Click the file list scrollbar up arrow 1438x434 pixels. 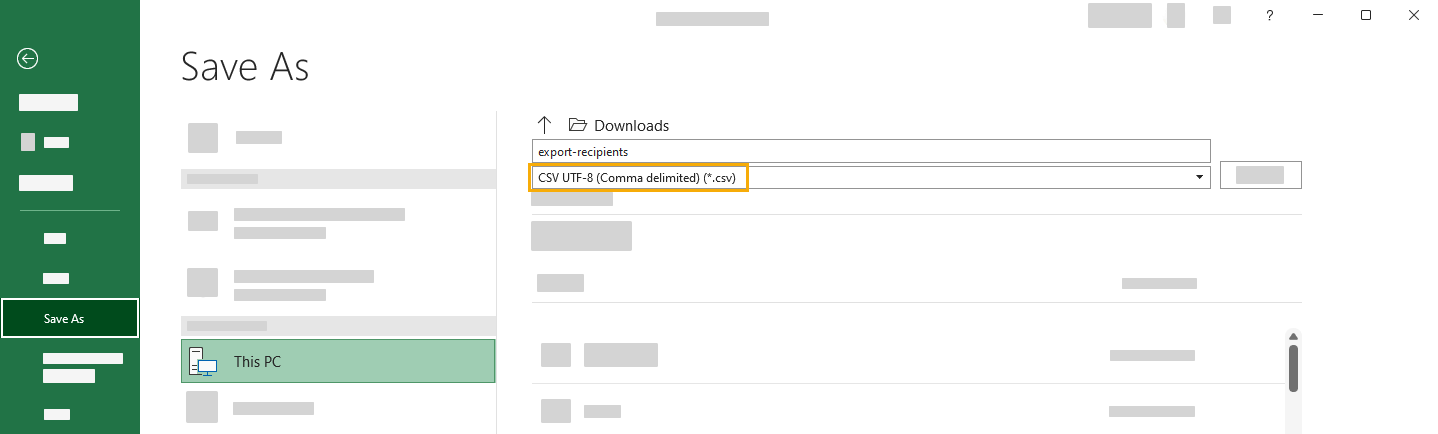(1293, 337)
